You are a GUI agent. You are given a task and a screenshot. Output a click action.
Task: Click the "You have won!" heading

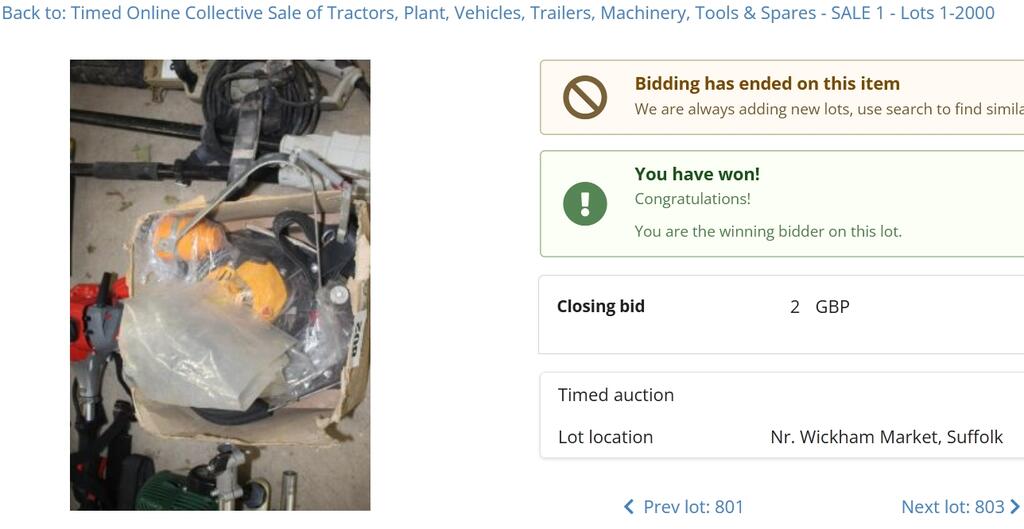tap(697, 174)
